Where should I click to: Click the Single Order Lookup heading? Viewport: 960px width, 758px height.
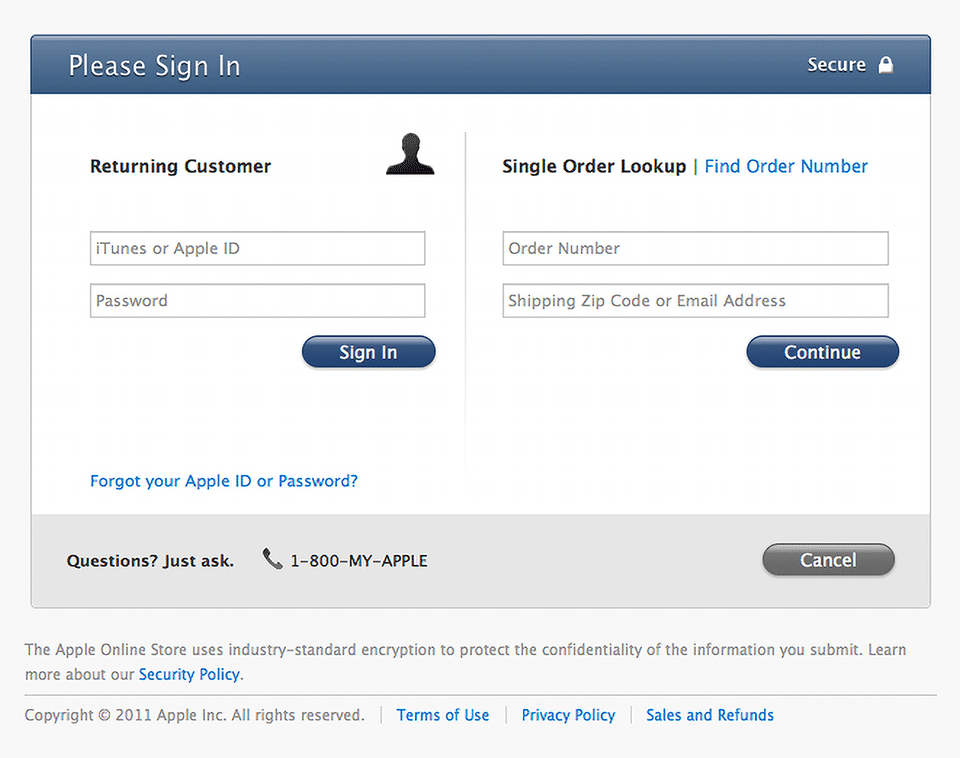point(594,167)
